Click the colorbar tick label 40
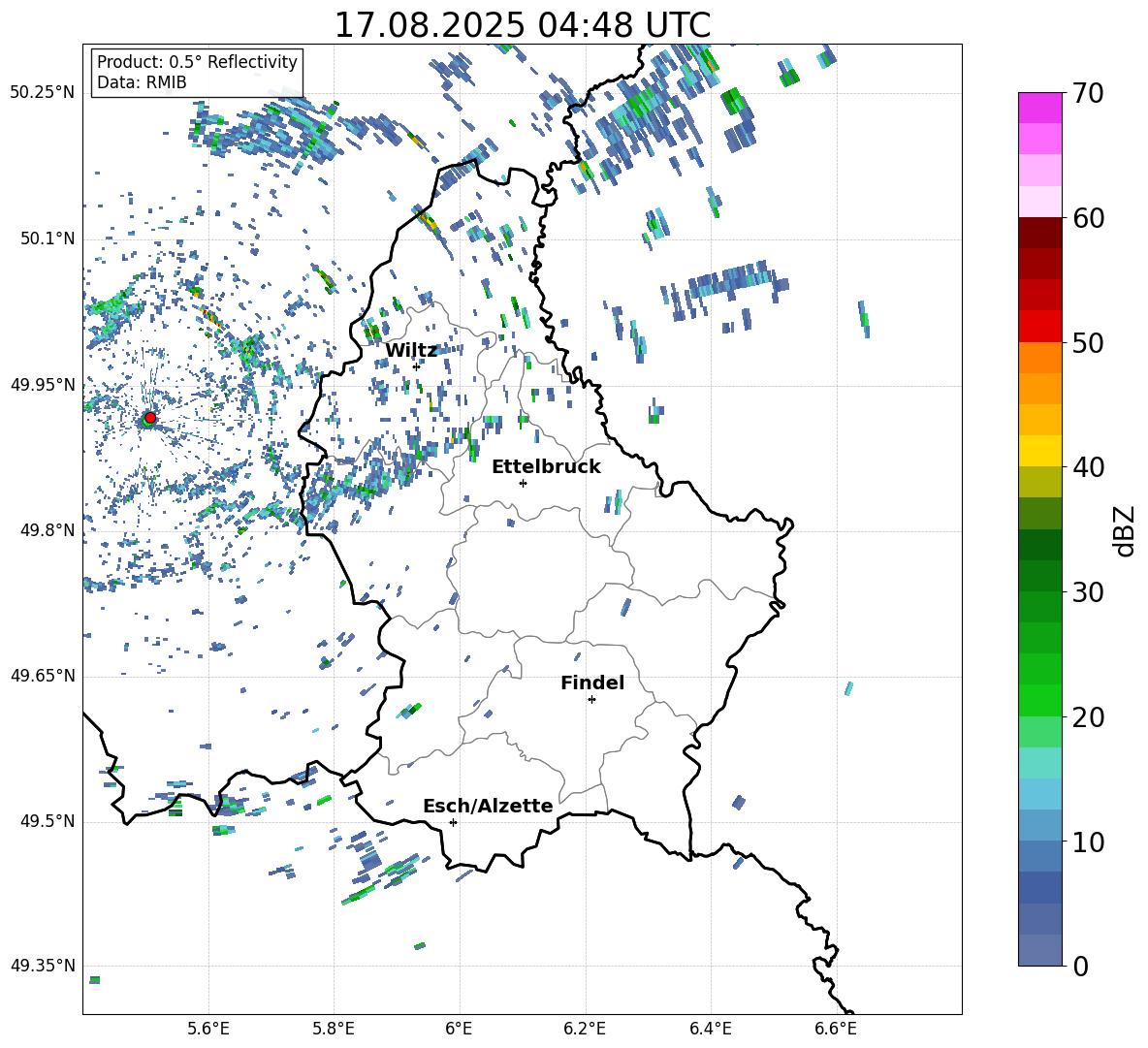 pyautogui.click(x=1088, y=467)
